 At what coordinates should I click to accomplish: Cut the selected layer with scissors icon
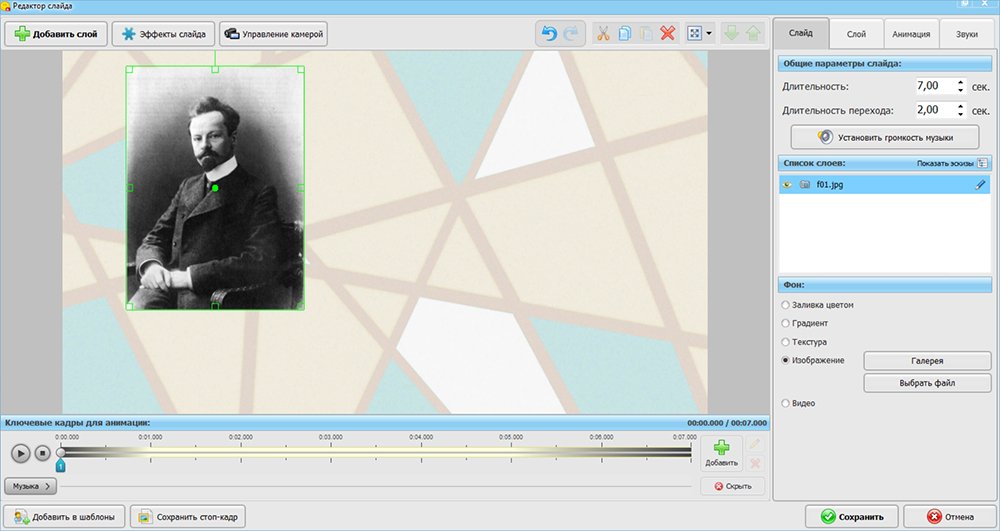603,34
